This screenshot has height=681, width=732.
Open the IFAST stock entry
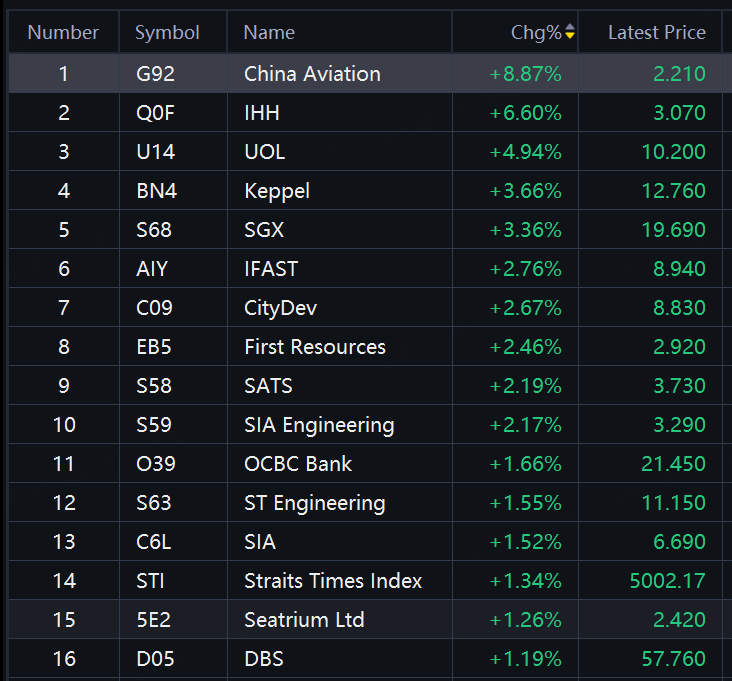click(x=271, y=269)
